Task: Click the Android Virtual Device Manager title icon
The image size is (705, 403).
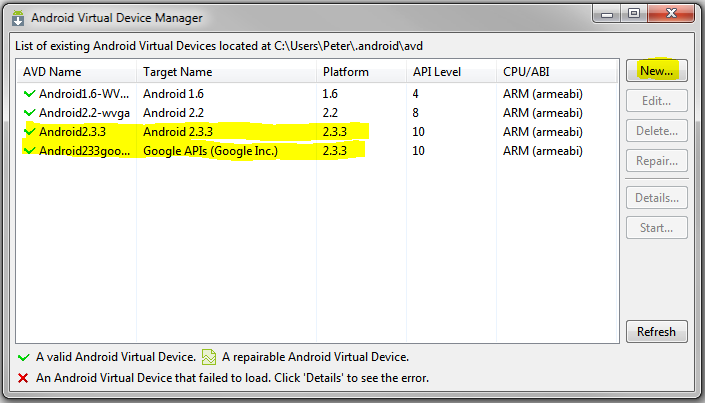Action: click(x=18, y=18)
